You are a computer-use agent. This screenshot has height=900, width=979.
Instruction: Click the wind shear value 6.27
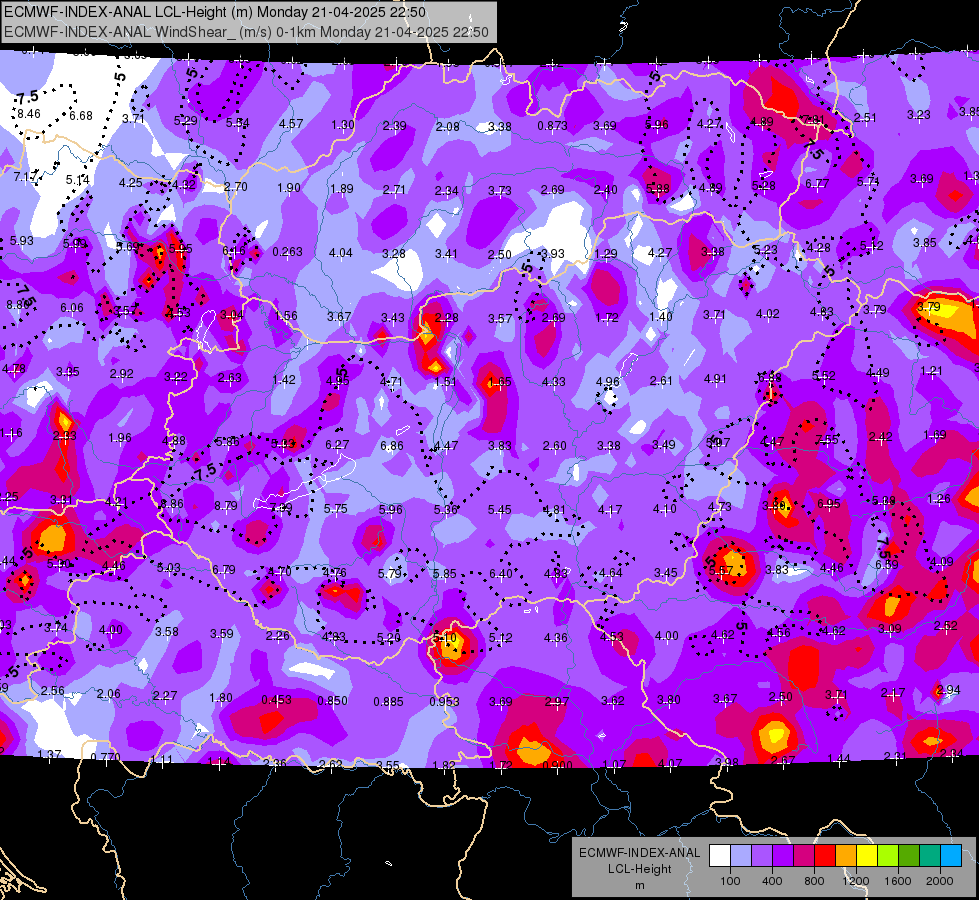pyautogui.click(x=337, y=445)
